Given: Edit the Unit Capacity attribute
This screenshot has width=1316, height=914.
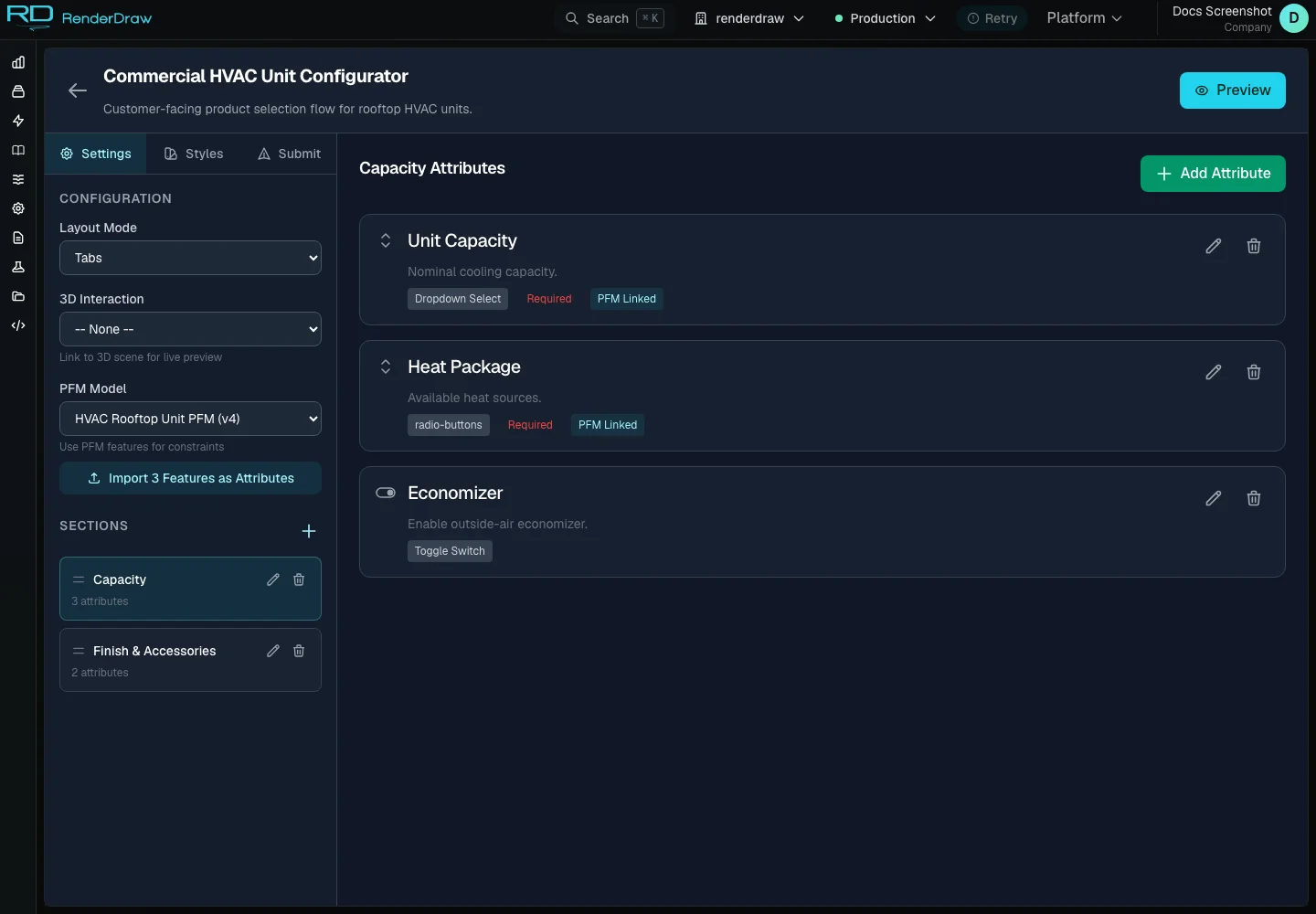Looking at the screenshot, I should (1214, 246).
